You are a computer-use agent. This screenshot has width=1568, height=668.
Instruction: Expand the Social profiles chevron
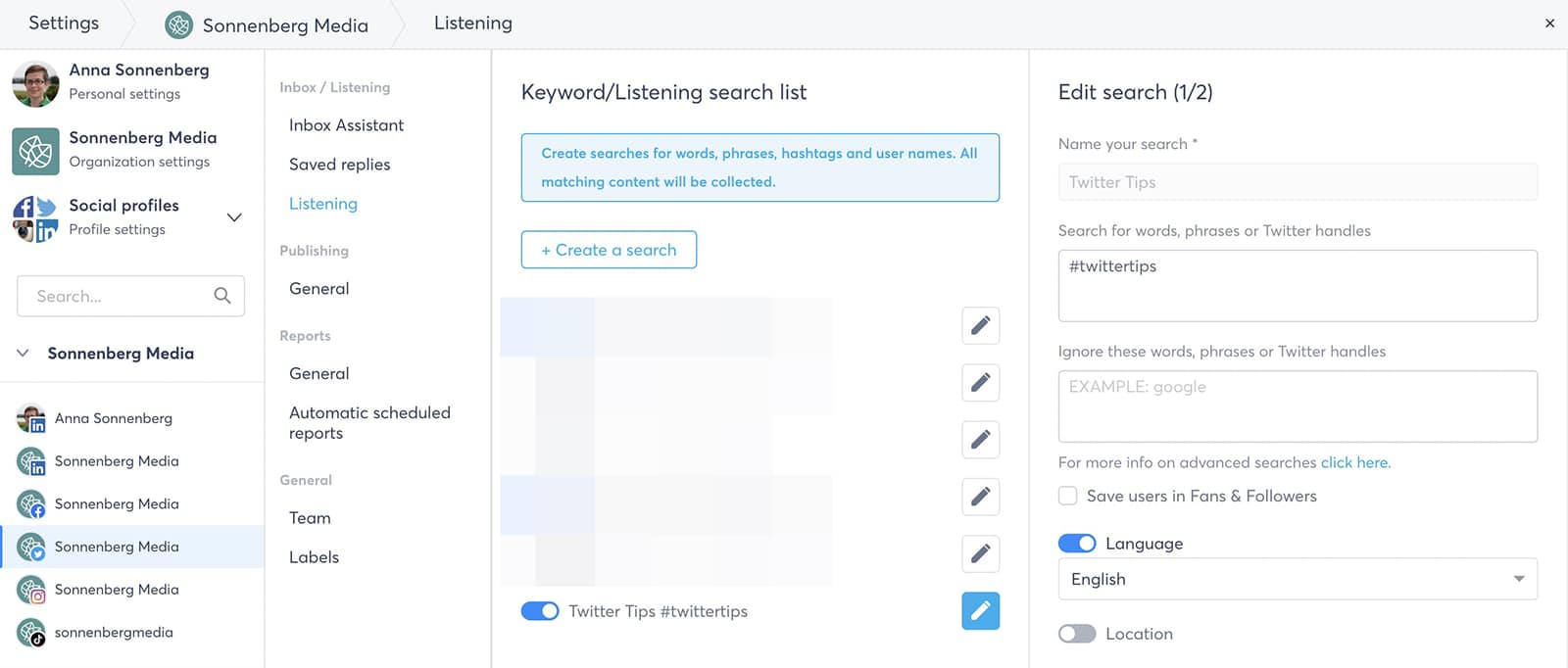click(234, 217)
